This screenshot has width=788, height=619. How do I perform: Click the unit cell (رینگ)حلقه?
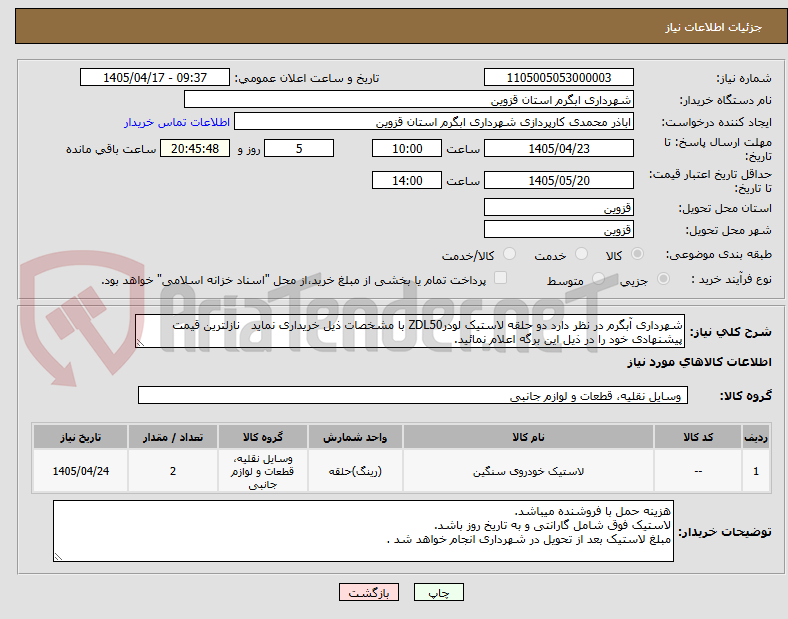(x=355, y=471)
